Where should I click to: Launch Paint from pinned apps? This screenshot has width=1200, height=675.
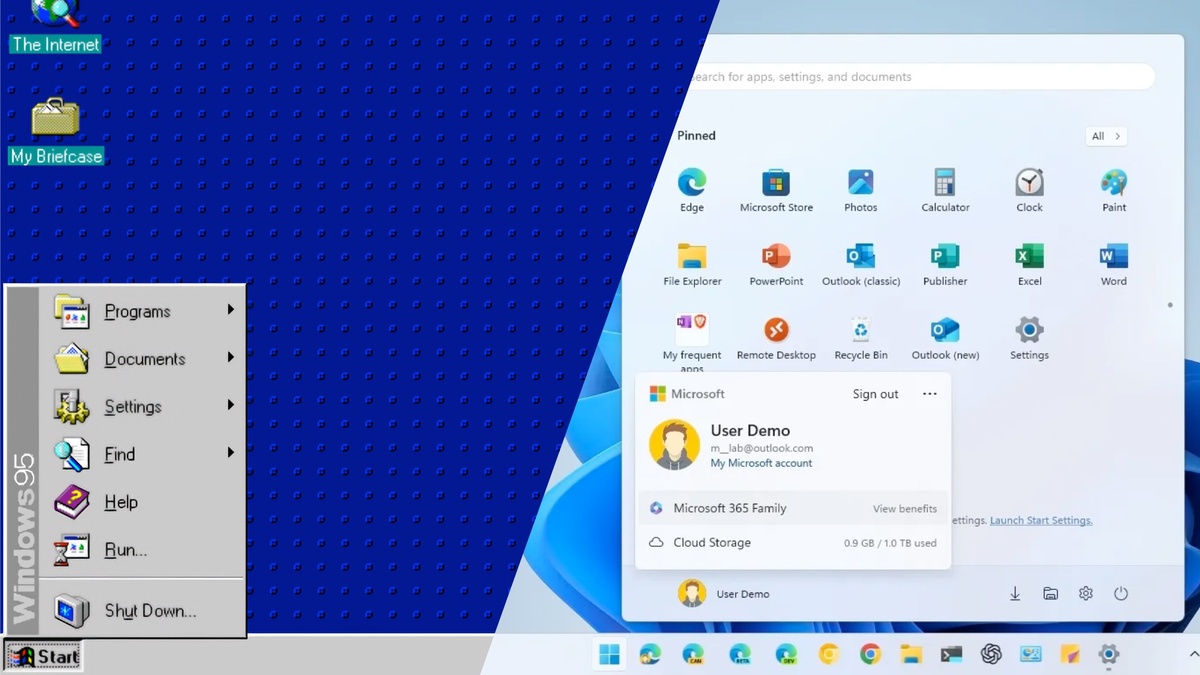tap(1114, 190)
